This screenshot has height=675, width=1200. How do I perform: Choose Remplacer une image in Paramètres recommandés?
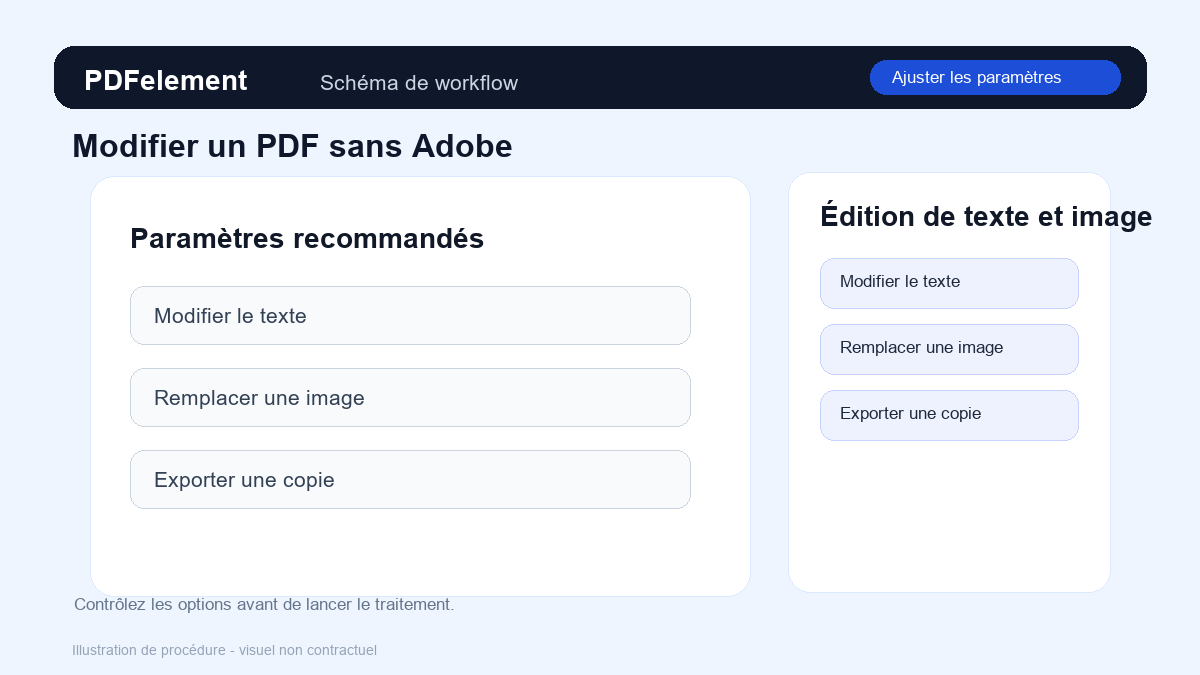(410, 398)
